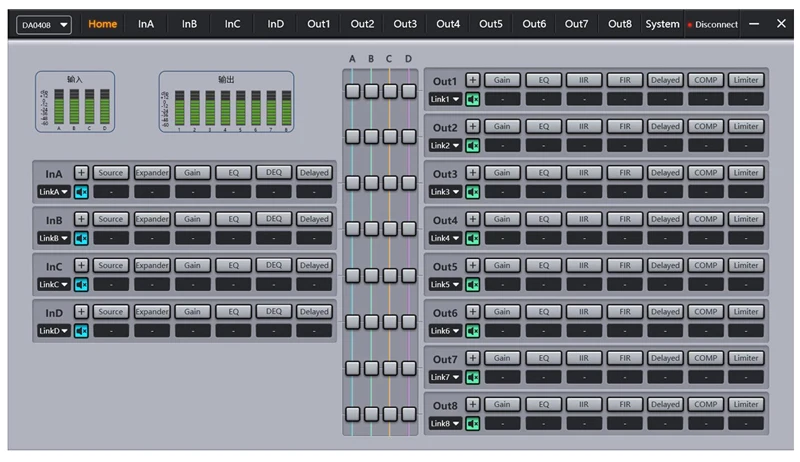Open the LinkC dropdown
The image size is (800, 462).
[54, 285]
